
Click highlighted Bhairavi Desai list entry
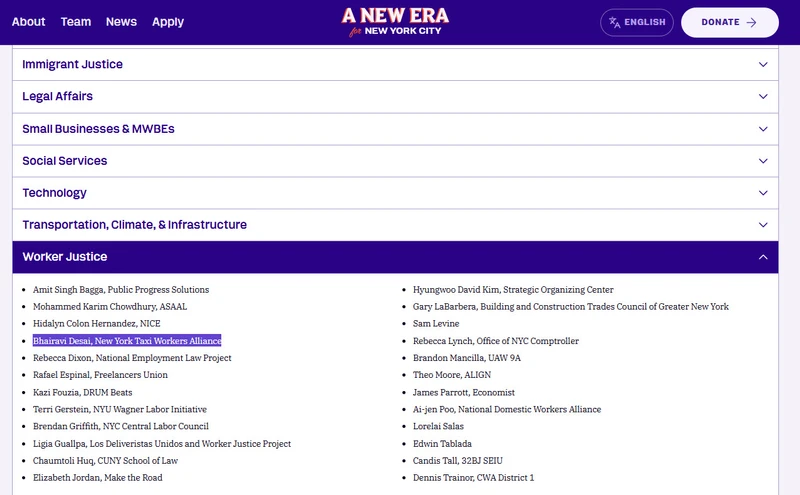(x=127, y=340)
